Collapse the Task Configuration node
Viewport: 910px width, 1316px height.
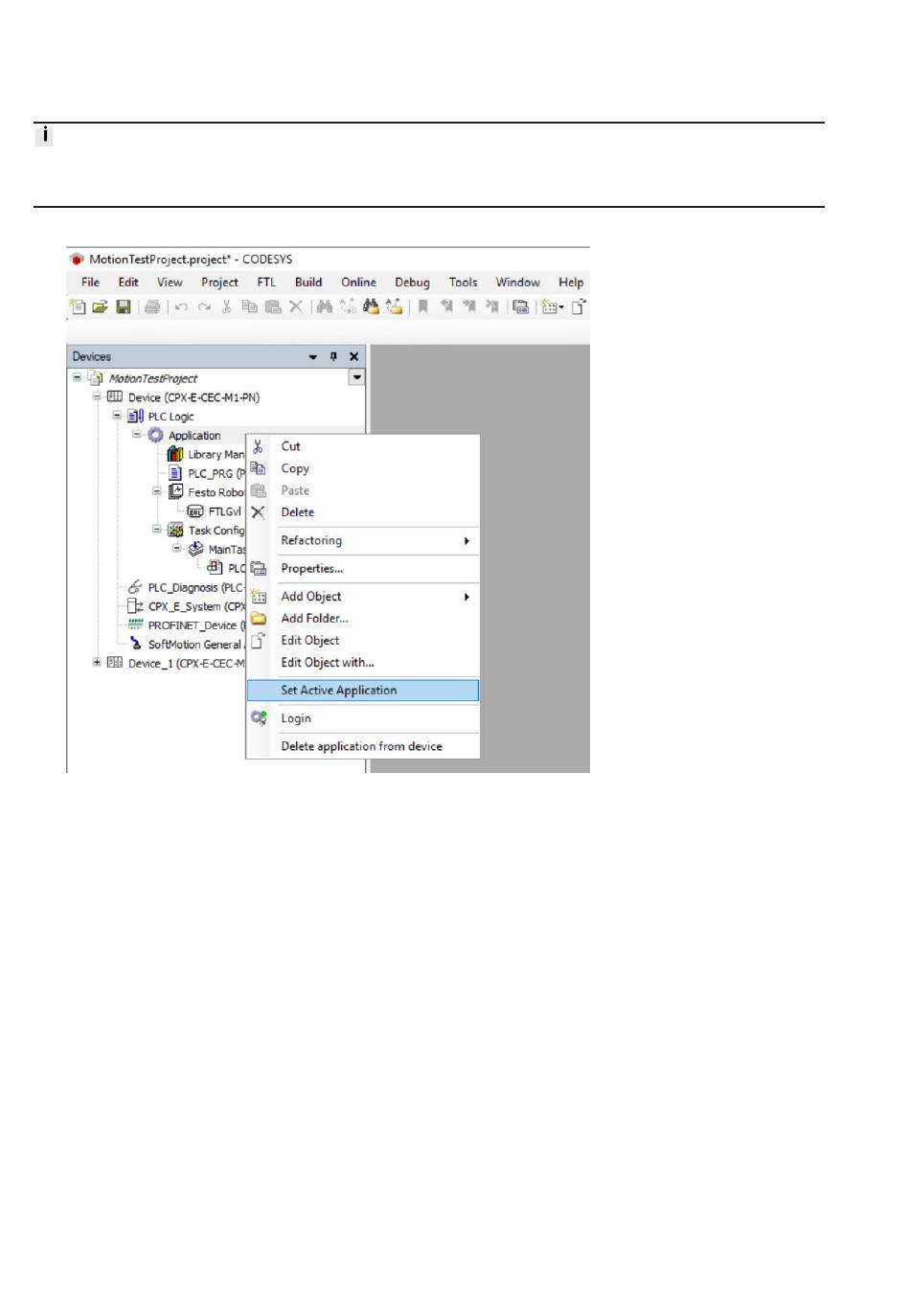(x=157, y=529)
